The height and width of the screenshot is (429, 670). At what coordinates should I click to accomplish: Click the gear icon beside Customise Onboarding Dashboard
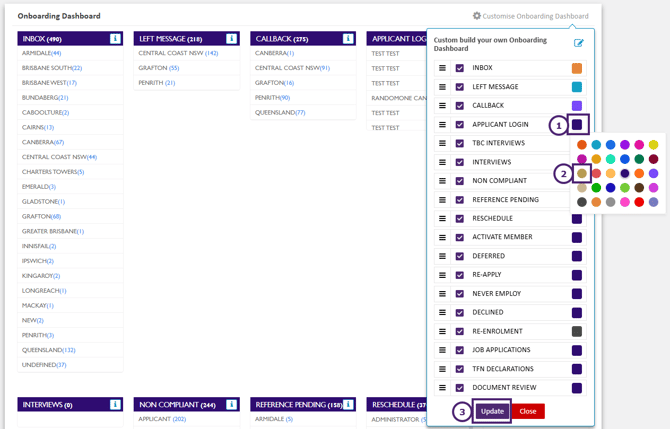click(476, 16)
